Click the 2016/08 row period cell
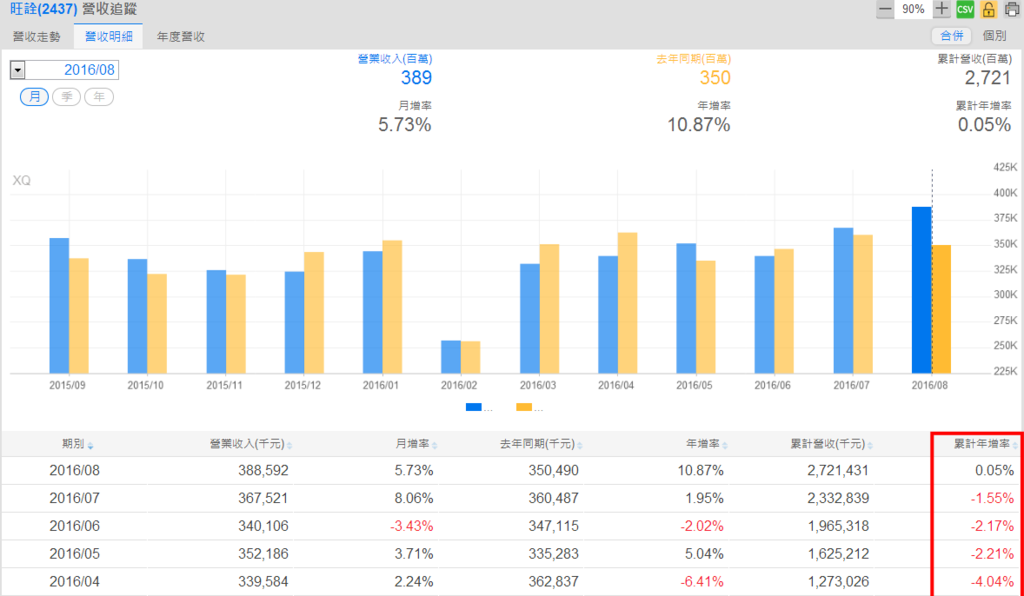 [74, 471]
